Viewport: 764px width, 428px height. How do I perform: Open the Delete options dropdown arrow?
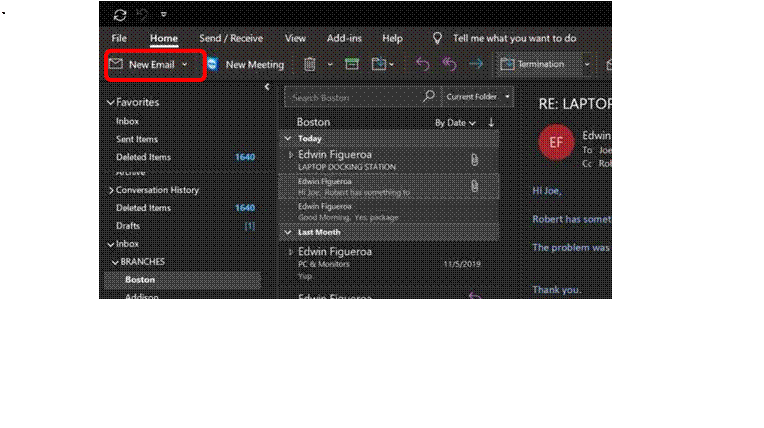pyautogui.click(x=330, y=64)
